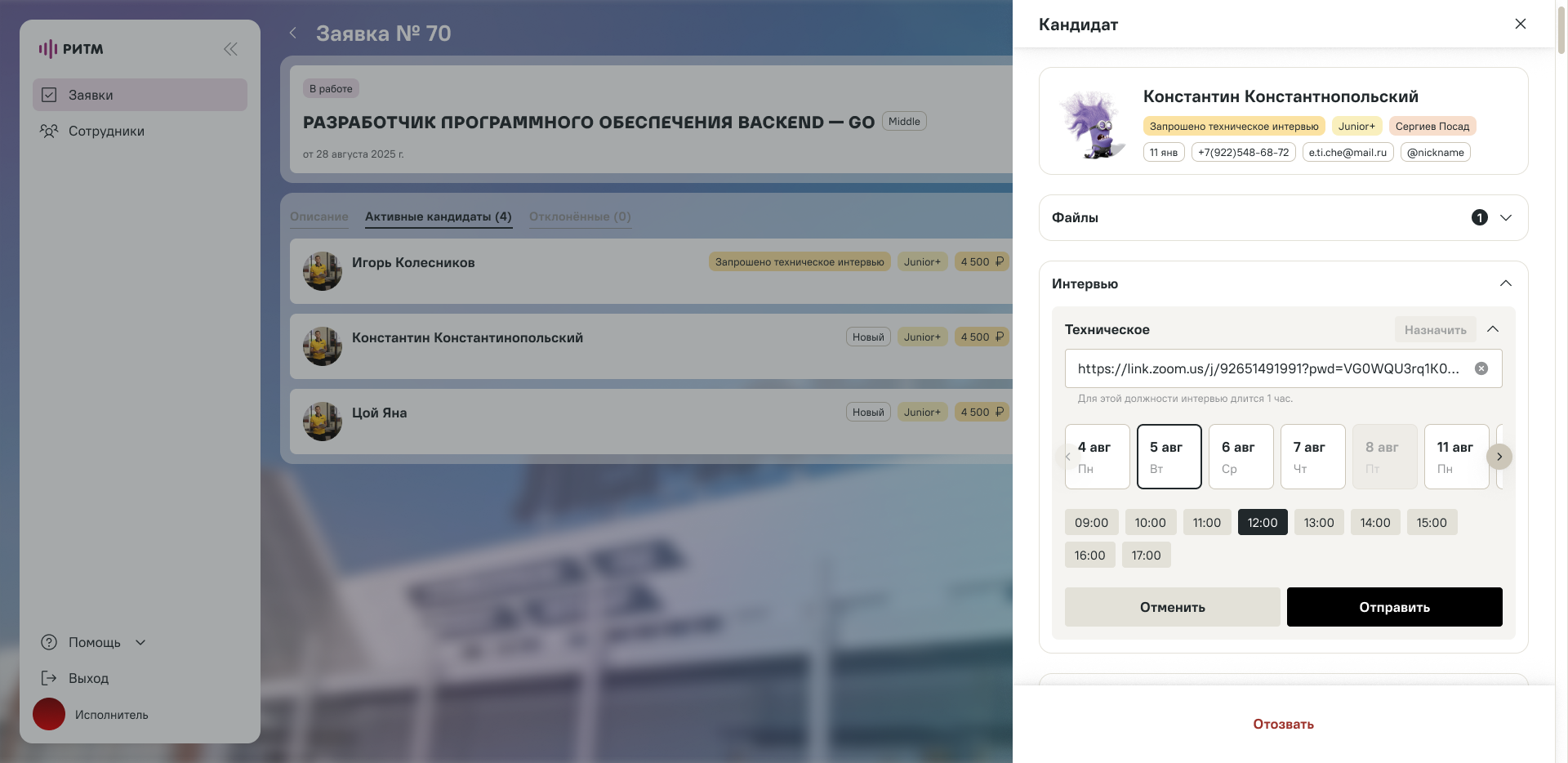
Task: Select the 13:00 time slot
Action: [x=1318, y=522]
